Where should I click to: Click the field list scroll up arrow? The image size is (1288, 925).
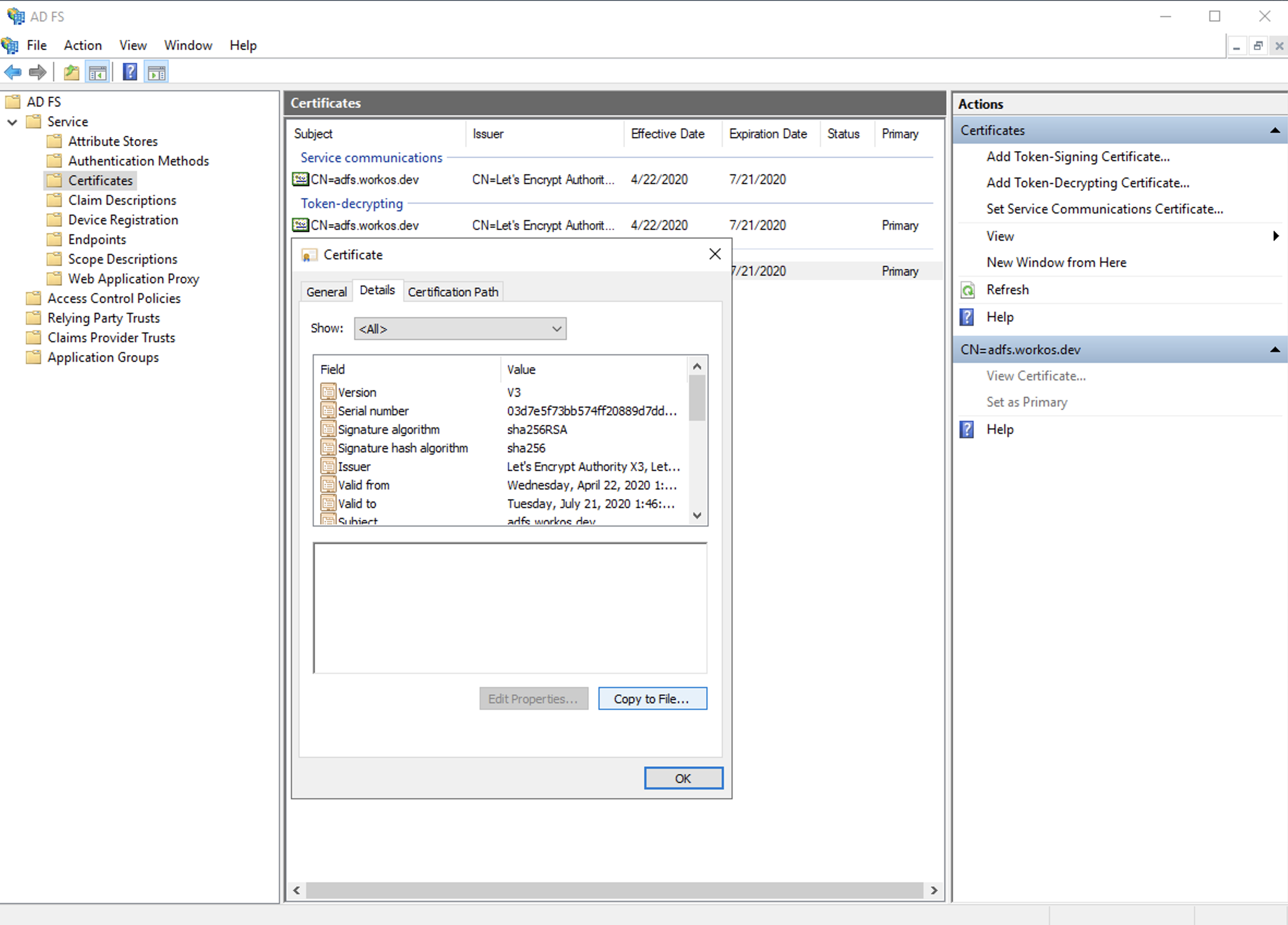(697, 366)
